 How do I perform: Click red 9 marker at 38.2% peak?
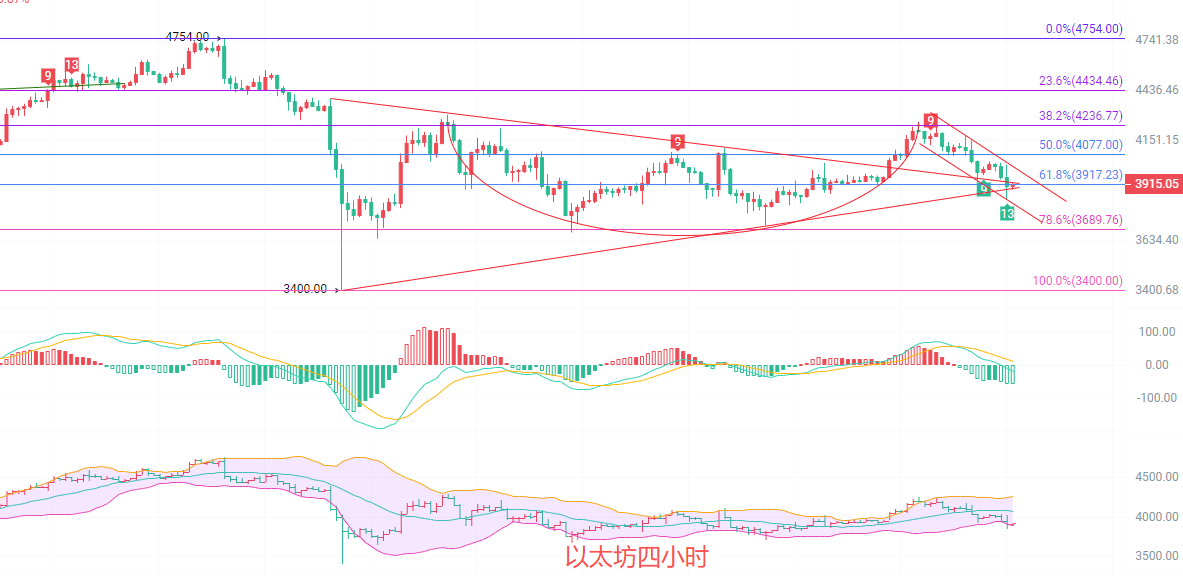coord(930,121)
